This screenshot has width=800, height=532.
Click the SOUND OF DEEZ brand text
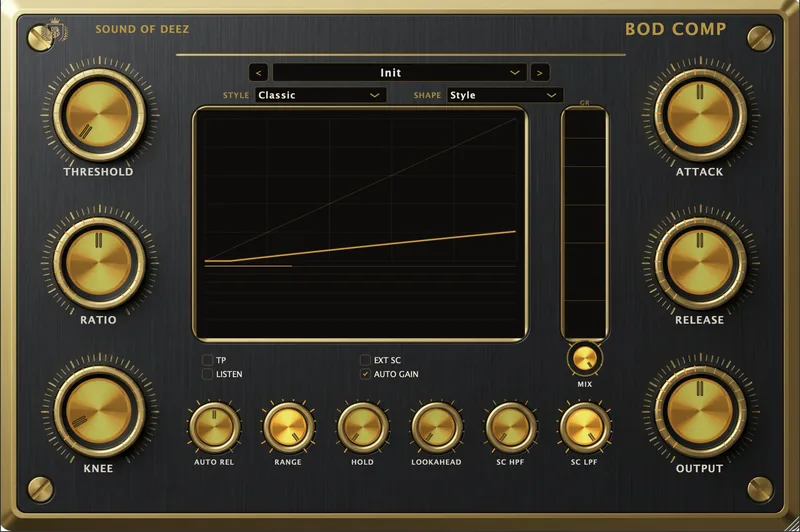(142, 29)
